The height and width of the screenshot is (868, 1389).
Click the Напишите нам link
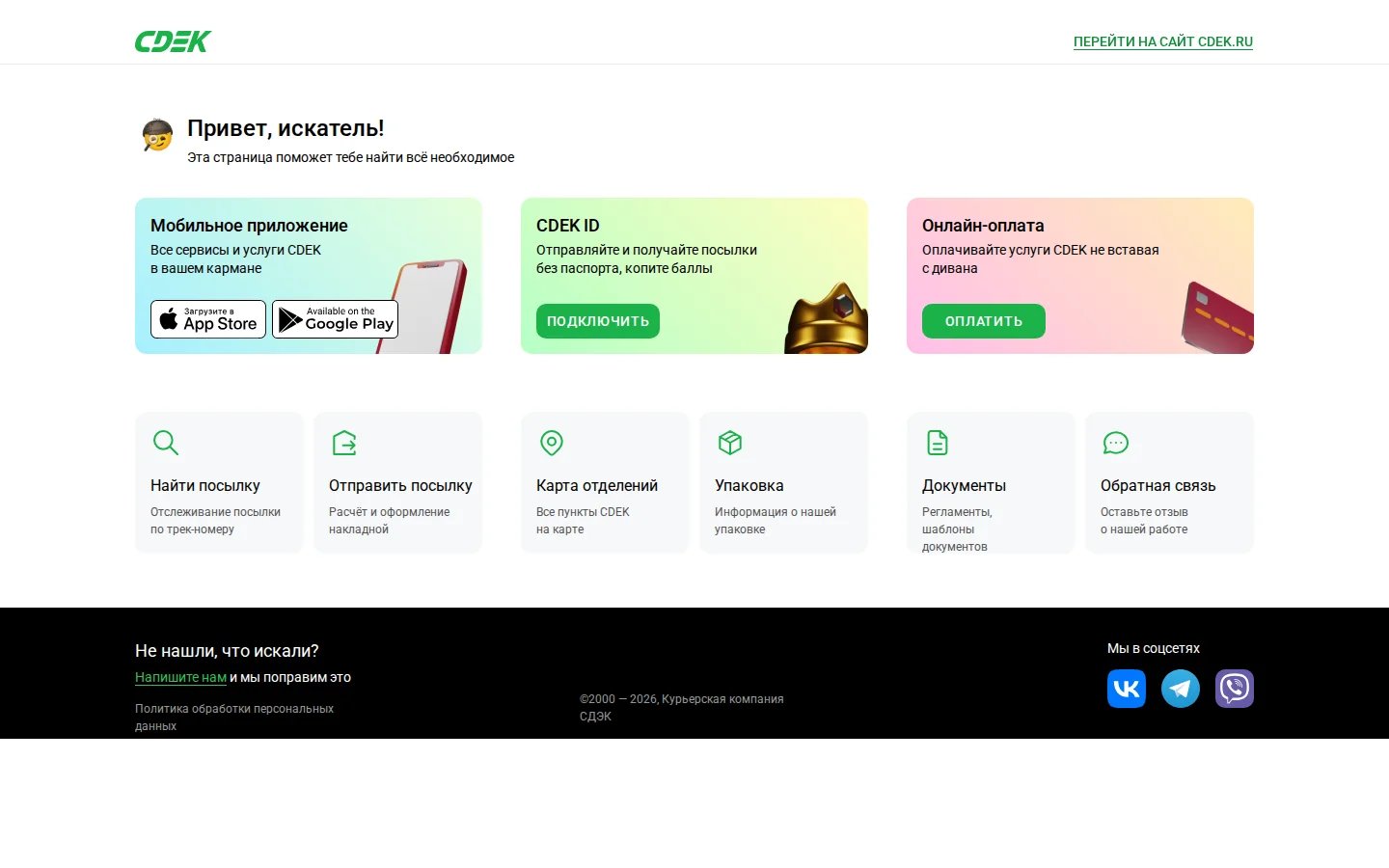pyautogui.click(x=180, y=677)
